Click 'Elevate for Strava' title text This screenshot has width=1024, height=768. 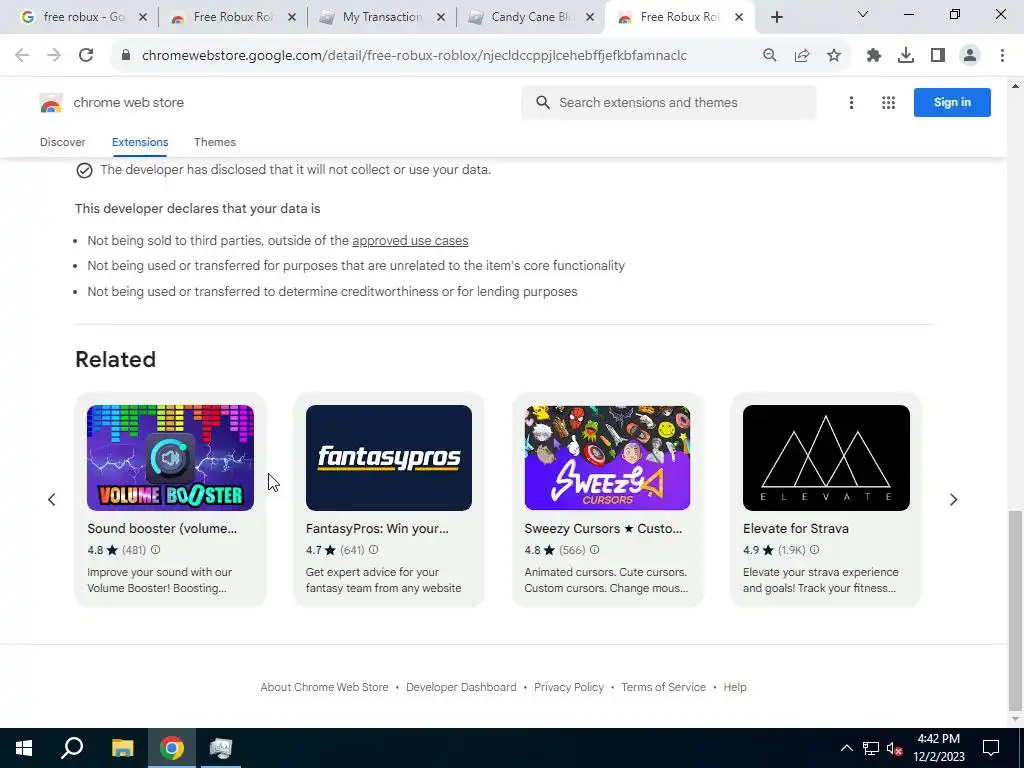795,529
